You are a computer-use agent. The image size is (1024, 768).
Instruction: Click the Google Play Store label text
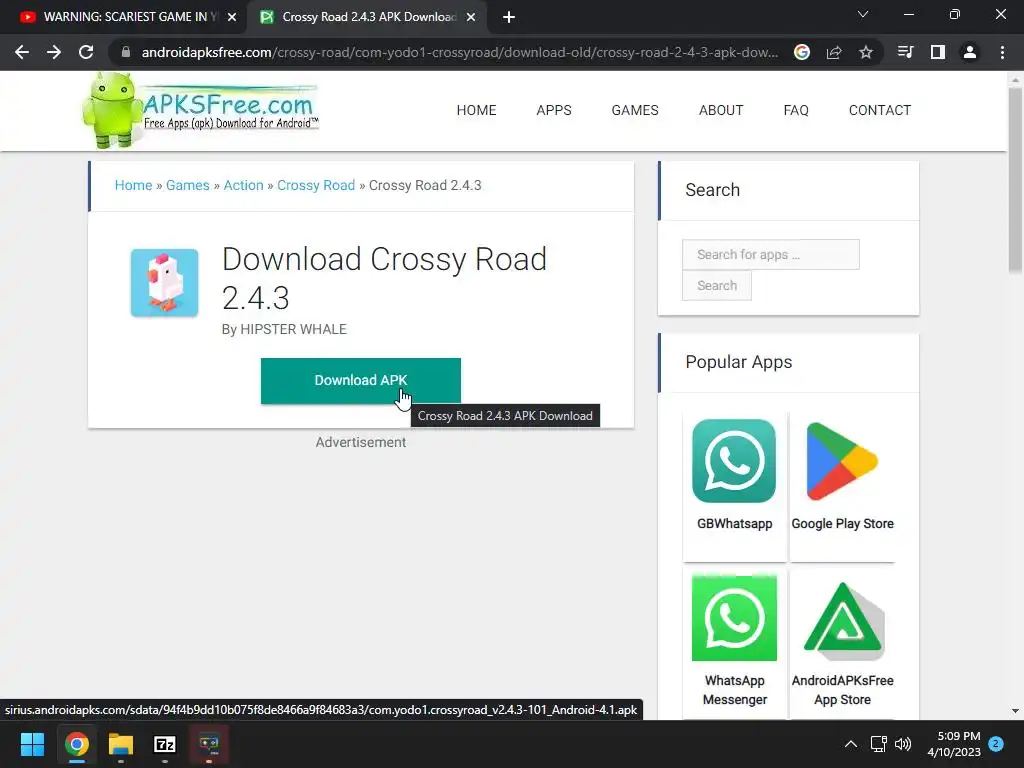[842, 524]
